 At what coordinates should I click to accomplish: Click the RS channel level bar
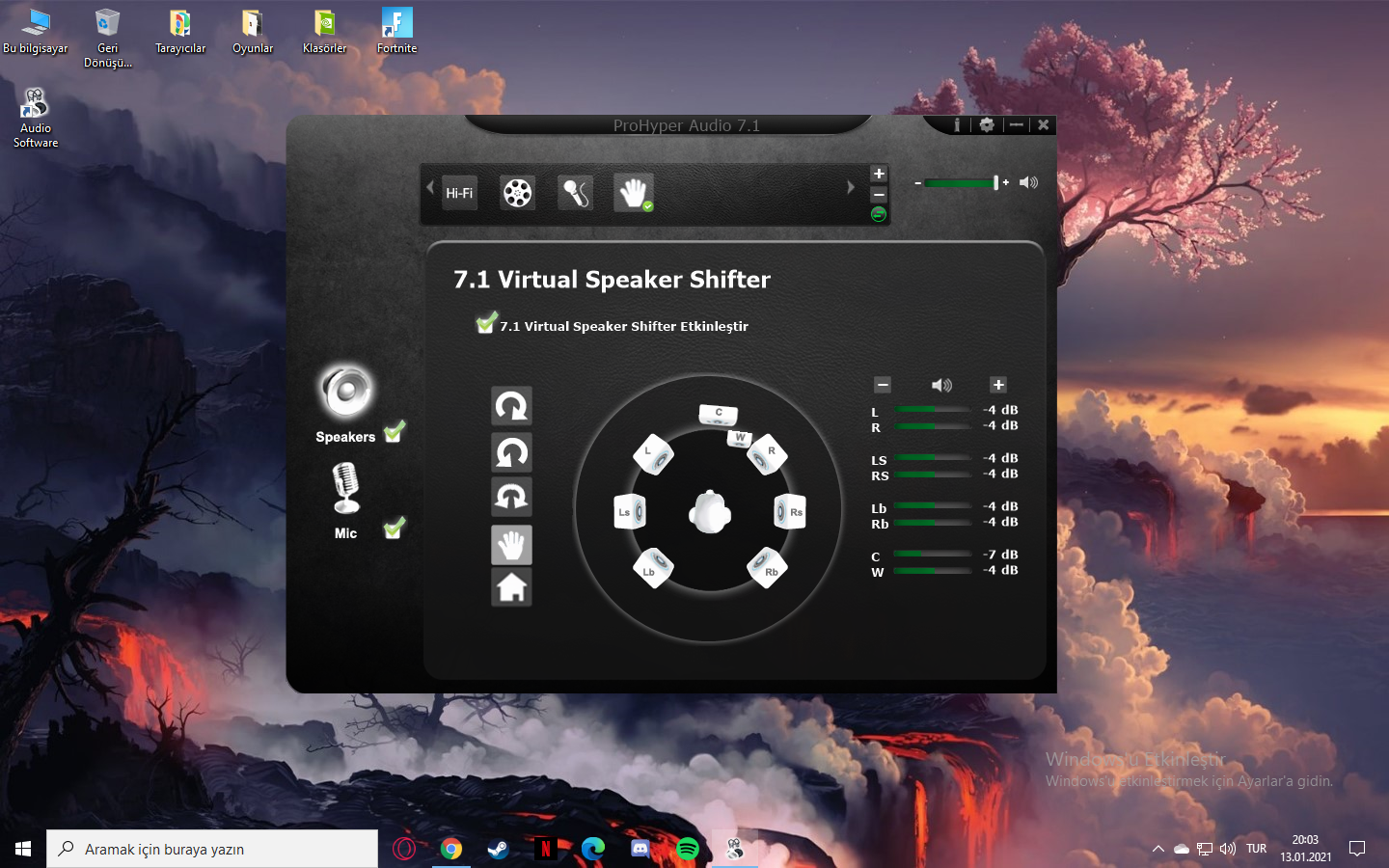(933, 474)
